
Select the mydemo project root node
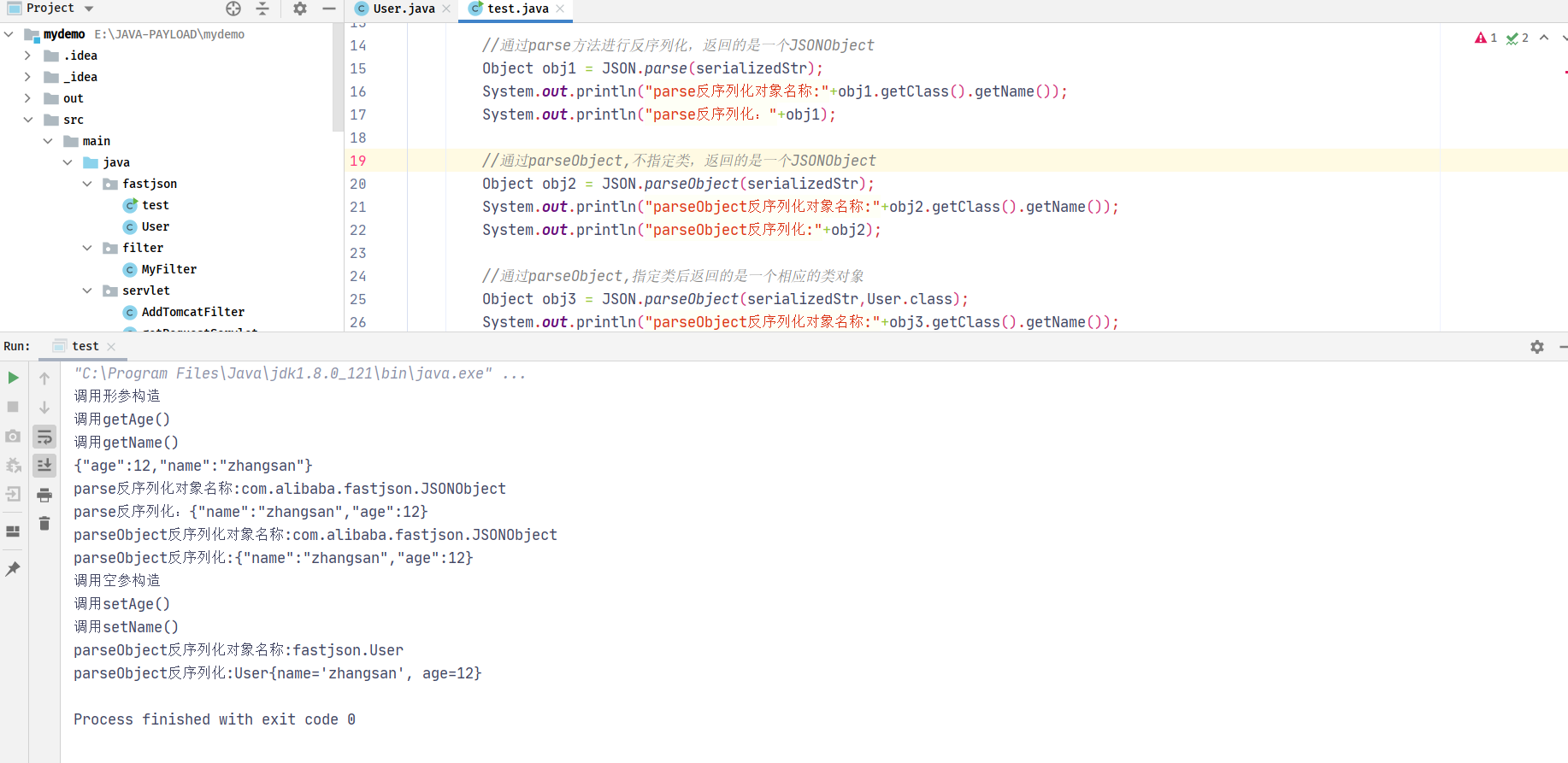[64, 34]
